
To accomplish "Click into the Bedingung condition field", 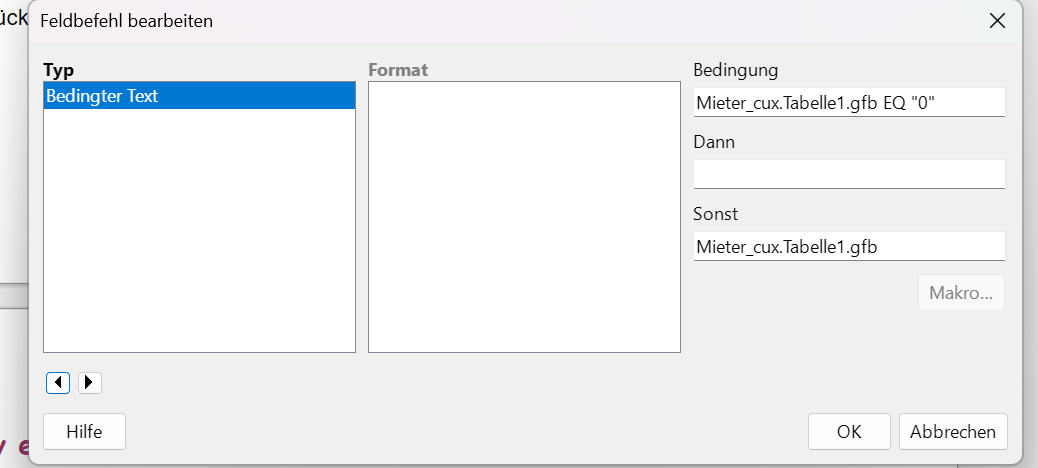I will click(x=848, y=102).
